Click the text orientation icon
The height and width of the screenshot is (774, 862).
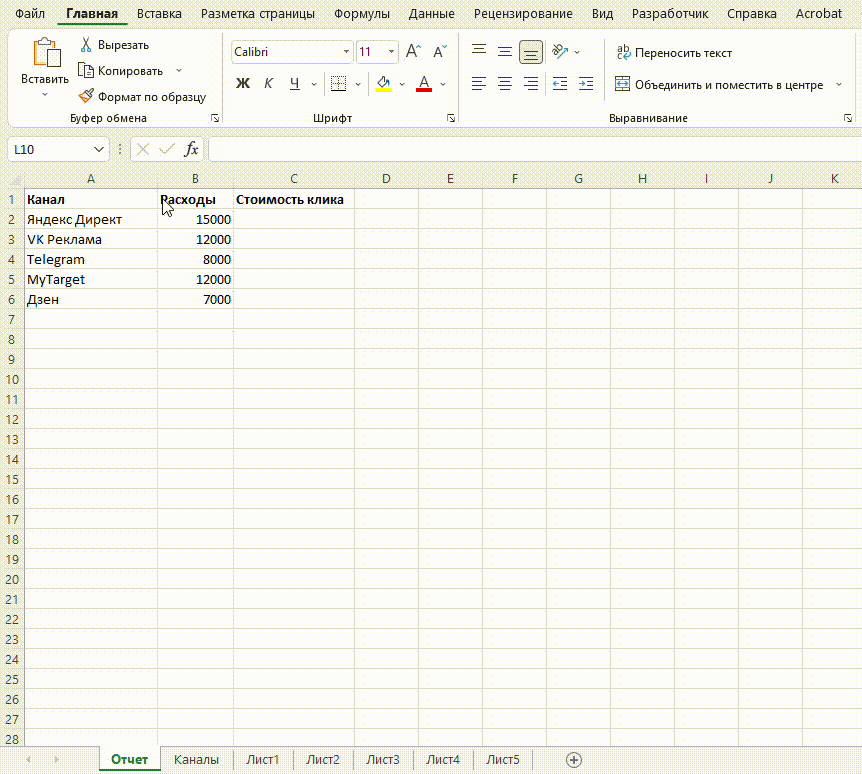559,52
